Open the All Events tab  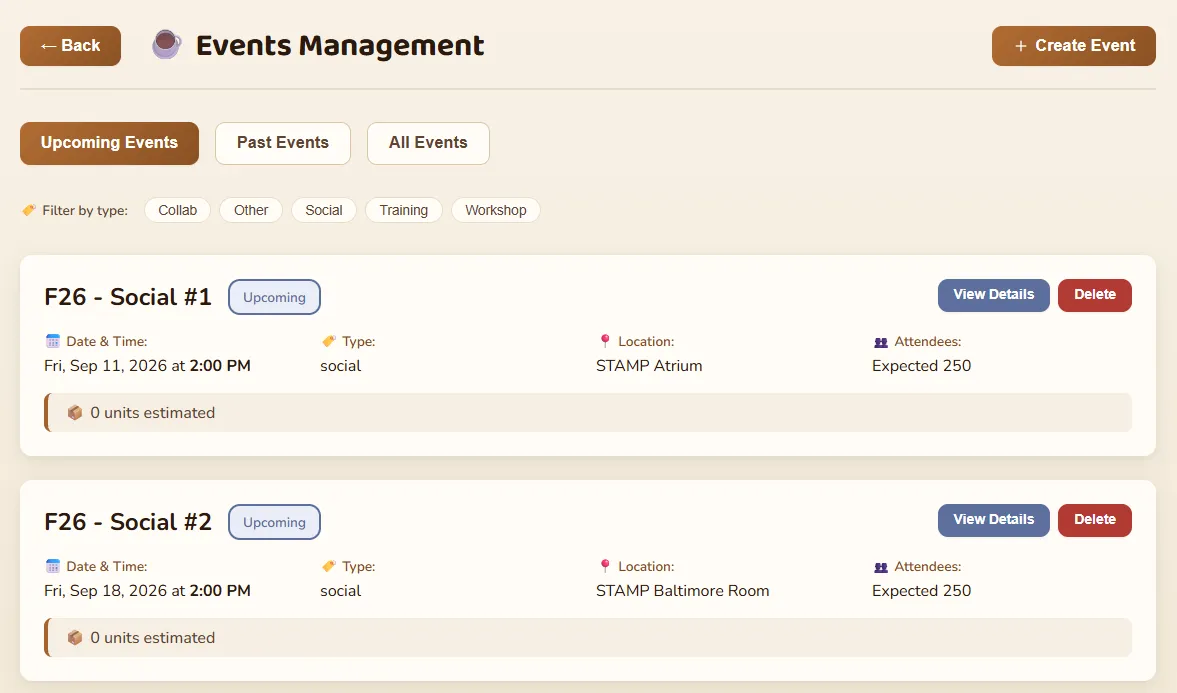tap(428, 143)
